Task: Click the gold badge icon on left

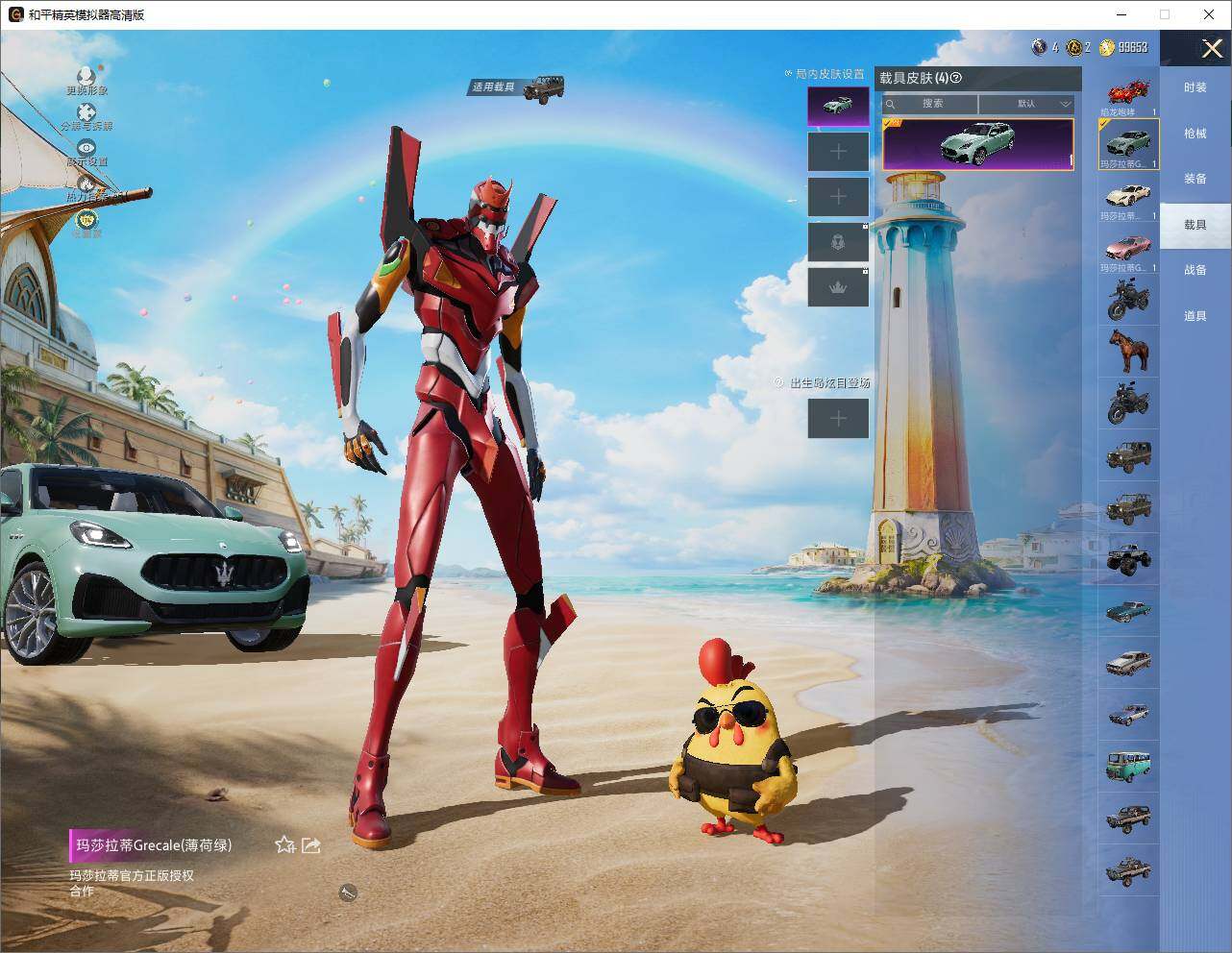Action: [x=86, y=219]
